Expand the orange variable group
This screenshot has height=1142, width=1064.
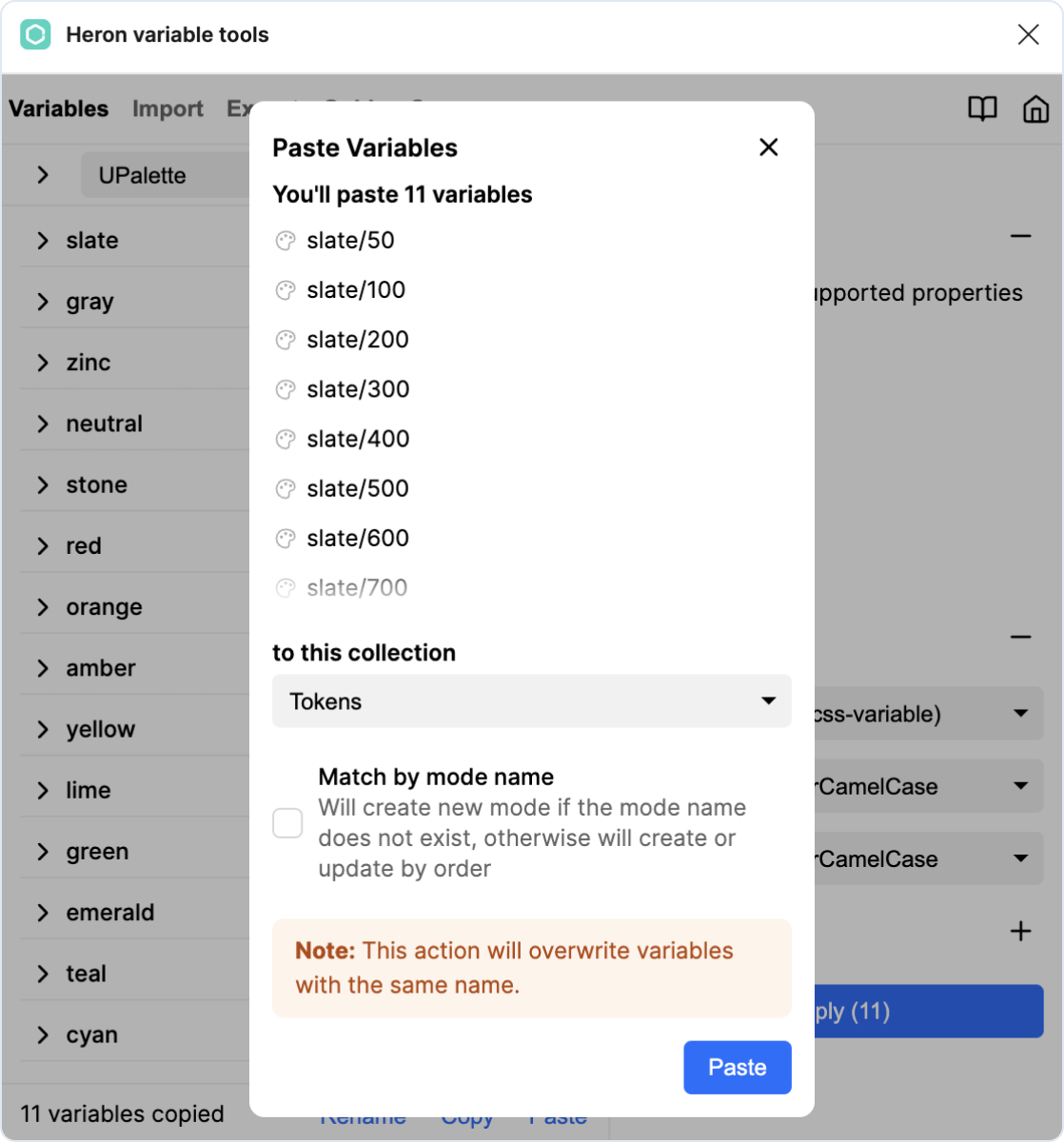coord(43,607)
